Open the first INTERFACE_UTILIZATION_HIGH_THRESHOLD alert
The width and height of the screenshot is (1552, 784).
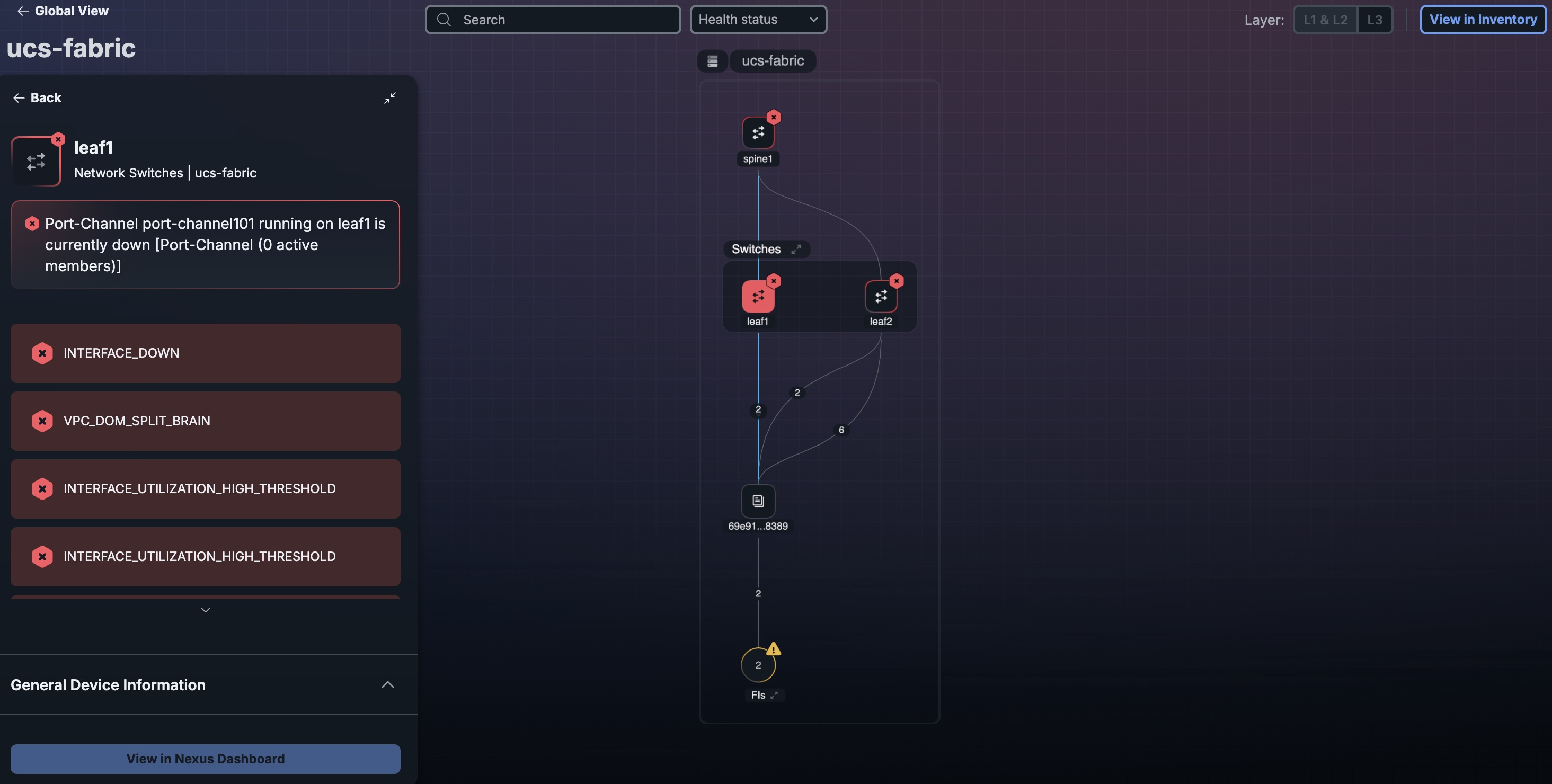(x=206, y=489)
